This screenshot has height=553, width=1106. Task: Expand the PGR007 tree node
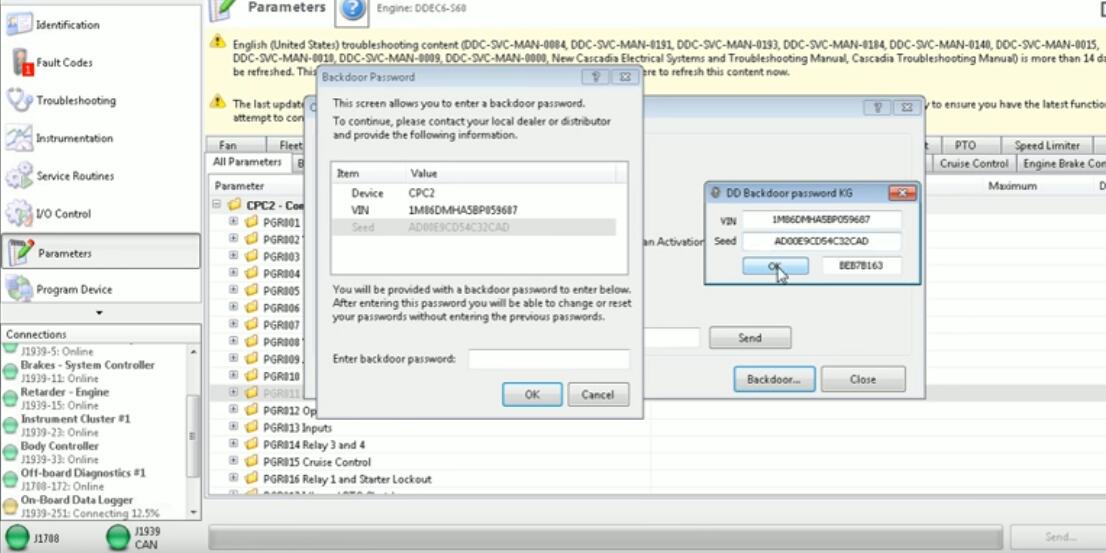click(233, 324)
